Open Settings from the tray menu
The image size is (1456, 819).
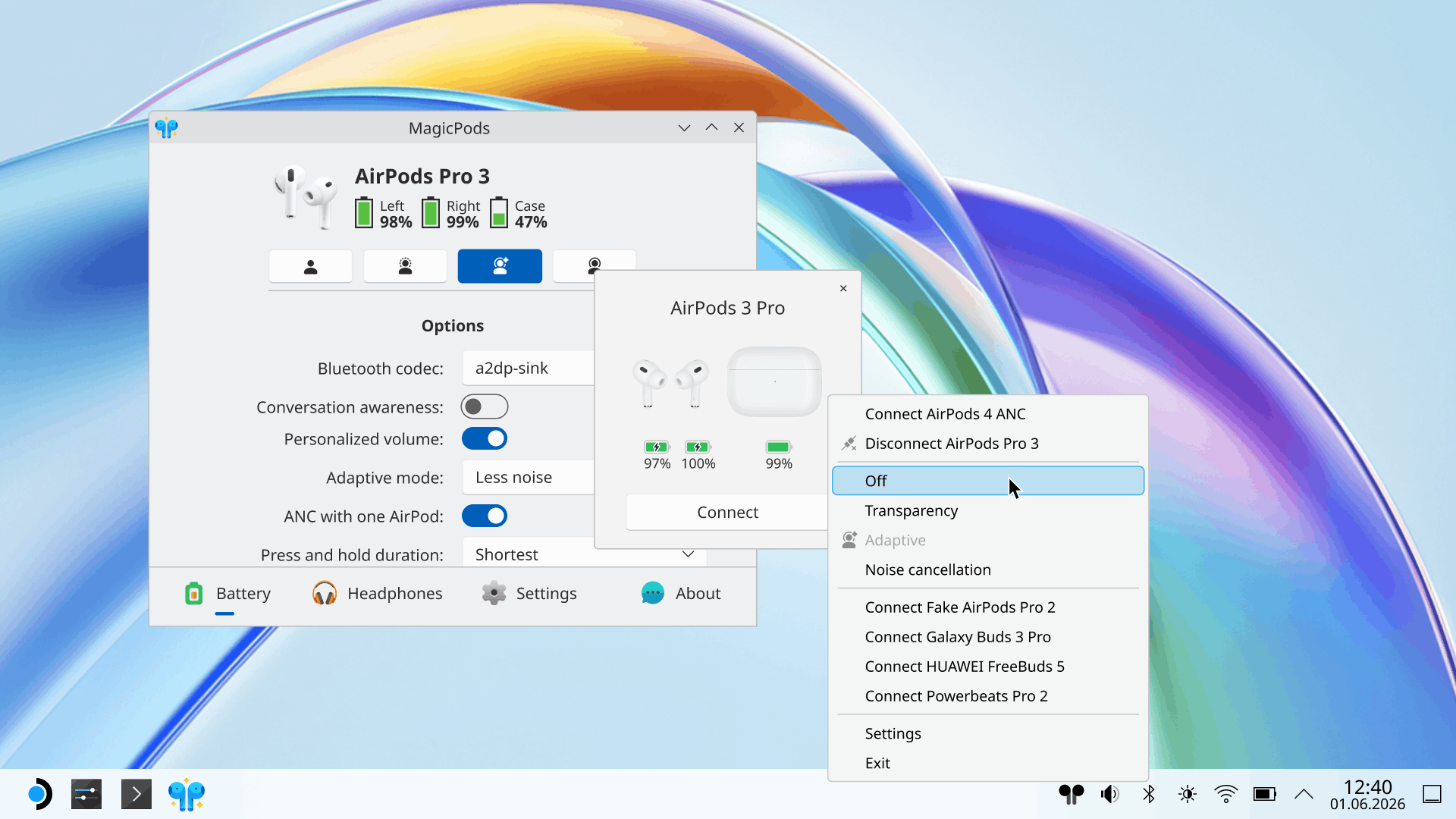(988, 733)
